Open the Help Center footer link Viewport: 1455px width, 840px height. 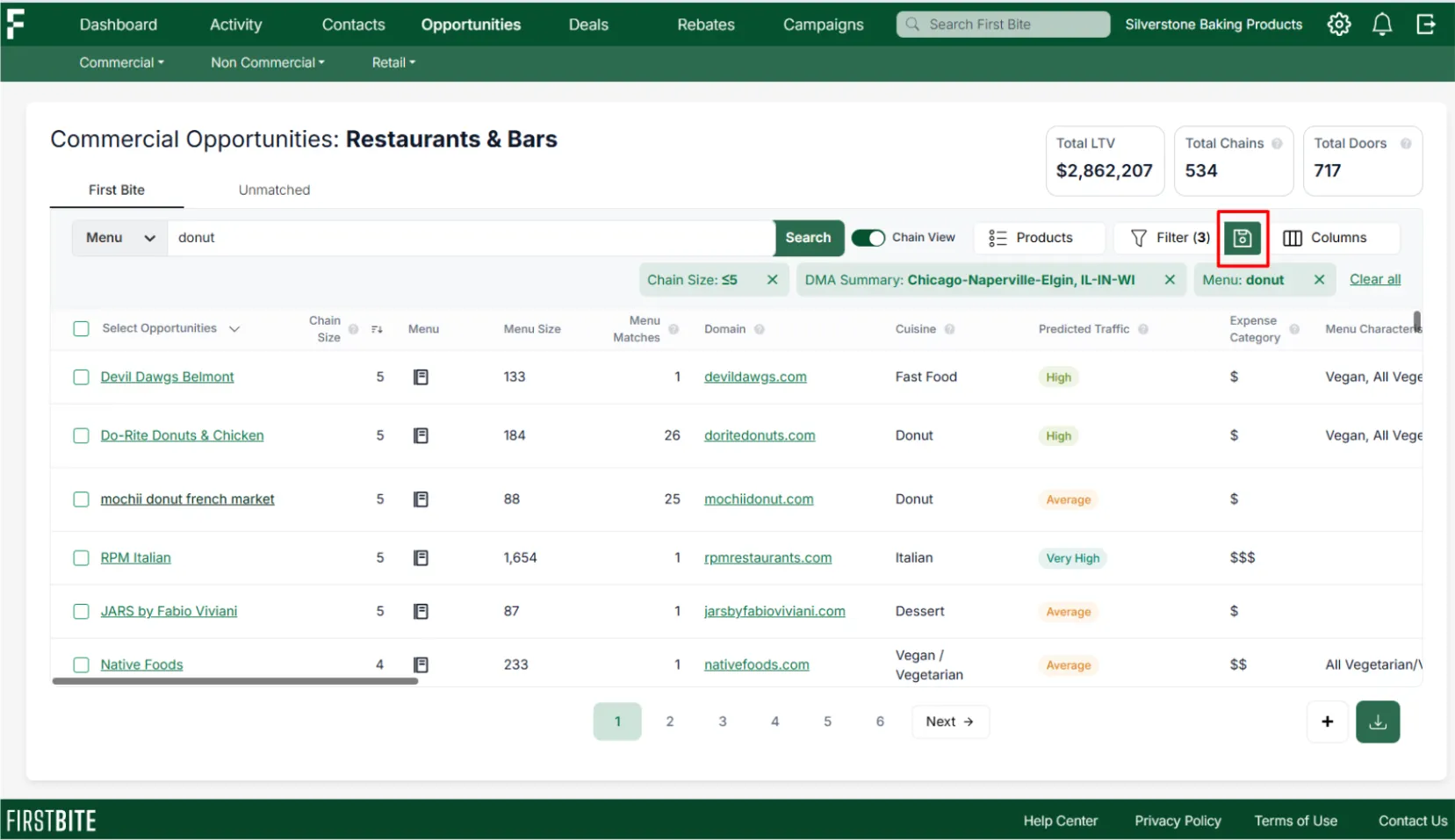[1061, 821]
